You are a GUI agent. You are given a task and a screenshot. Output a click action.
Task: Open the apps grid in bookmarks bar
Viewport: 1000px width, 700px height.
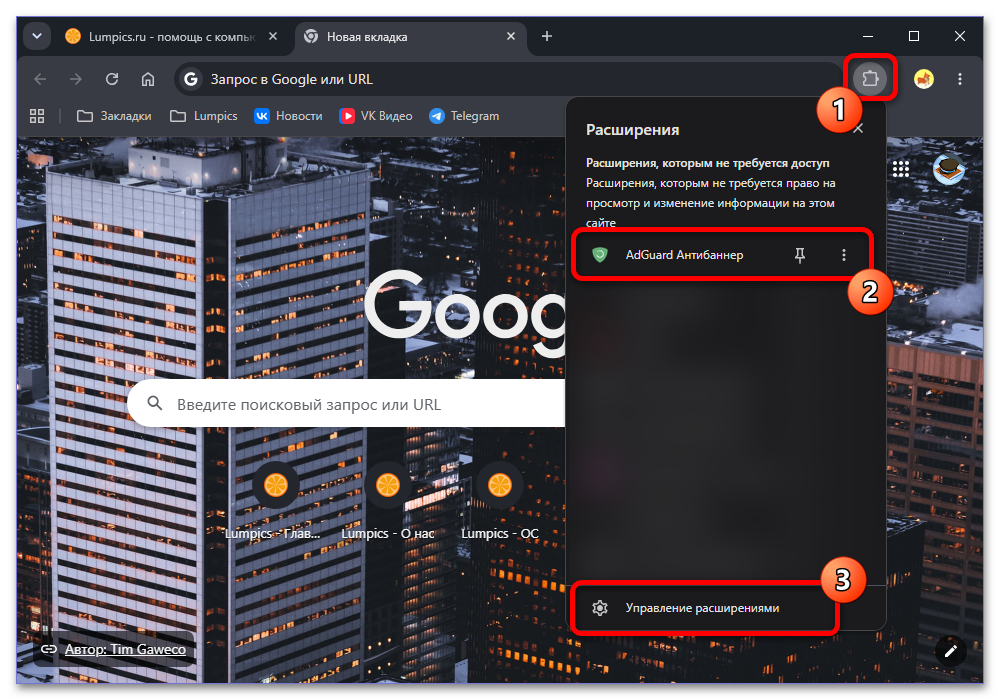pyautogui.click(x=37, y=116)
